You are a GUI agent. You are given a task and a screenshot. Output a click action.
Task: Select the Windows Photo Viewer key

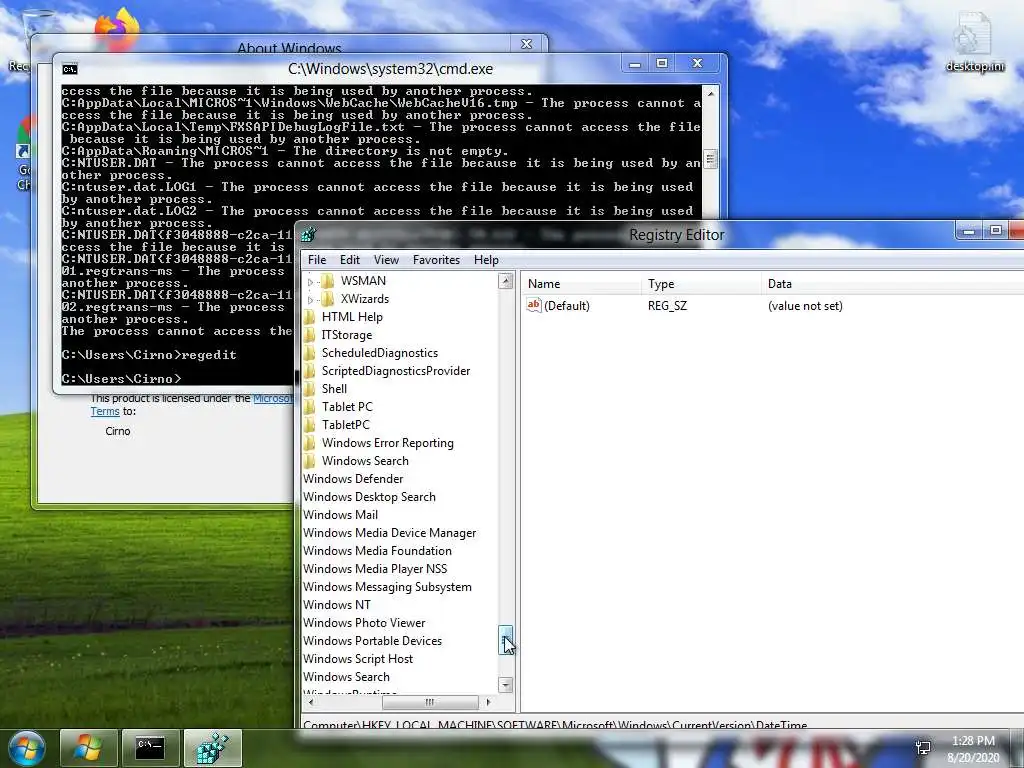(x=364, y=623)
